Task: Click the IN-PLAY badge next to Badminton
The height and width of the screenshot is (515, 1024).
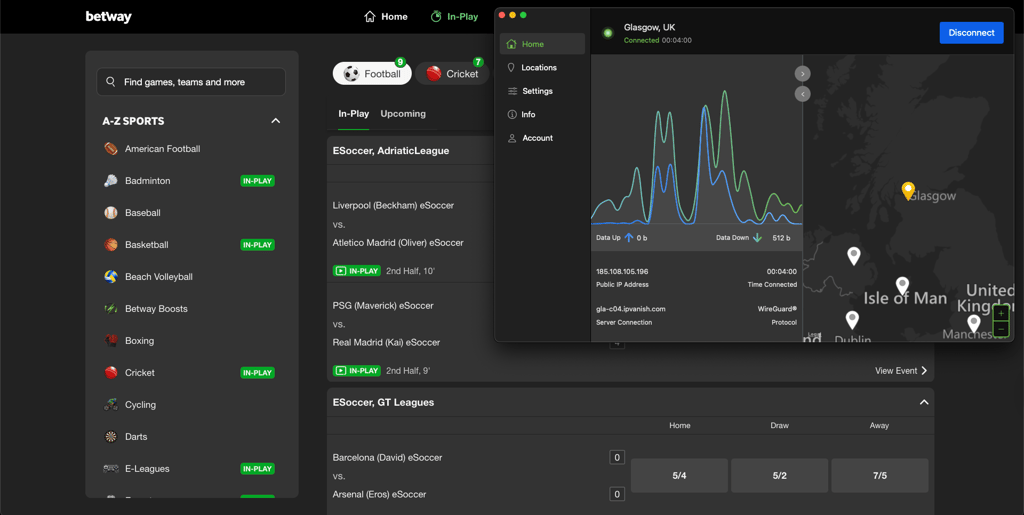Action: 257,181
